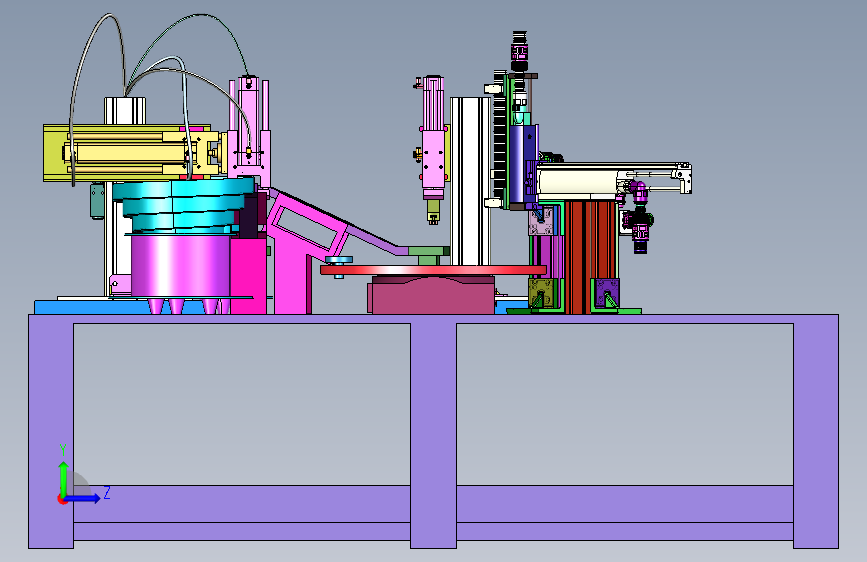Select the maroon indexer base below the turntable

433,295
